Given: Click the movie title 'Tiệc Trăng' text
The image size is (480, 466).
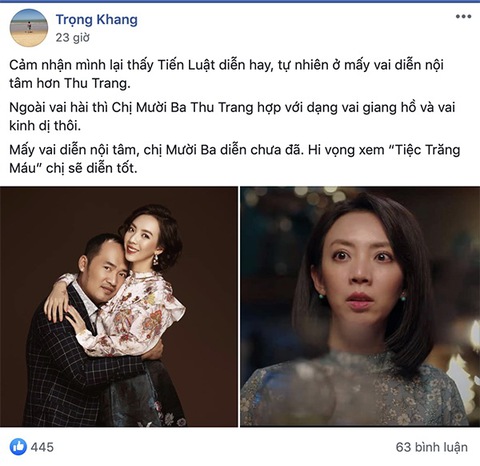Looking at the screenshot, I should coord(424,150).
